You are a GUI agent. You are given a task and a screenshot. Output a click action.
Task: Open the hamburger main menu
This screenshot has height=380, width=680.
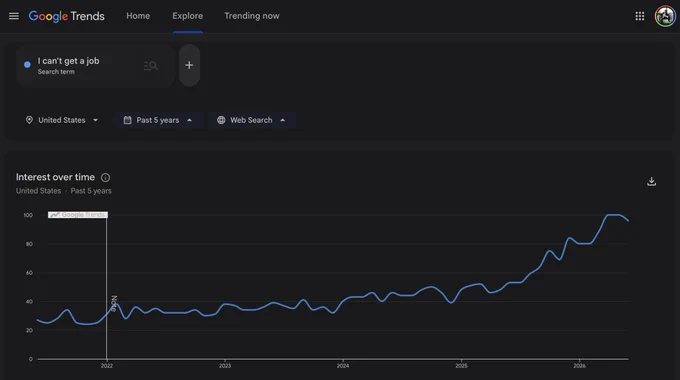pos(14,16)
